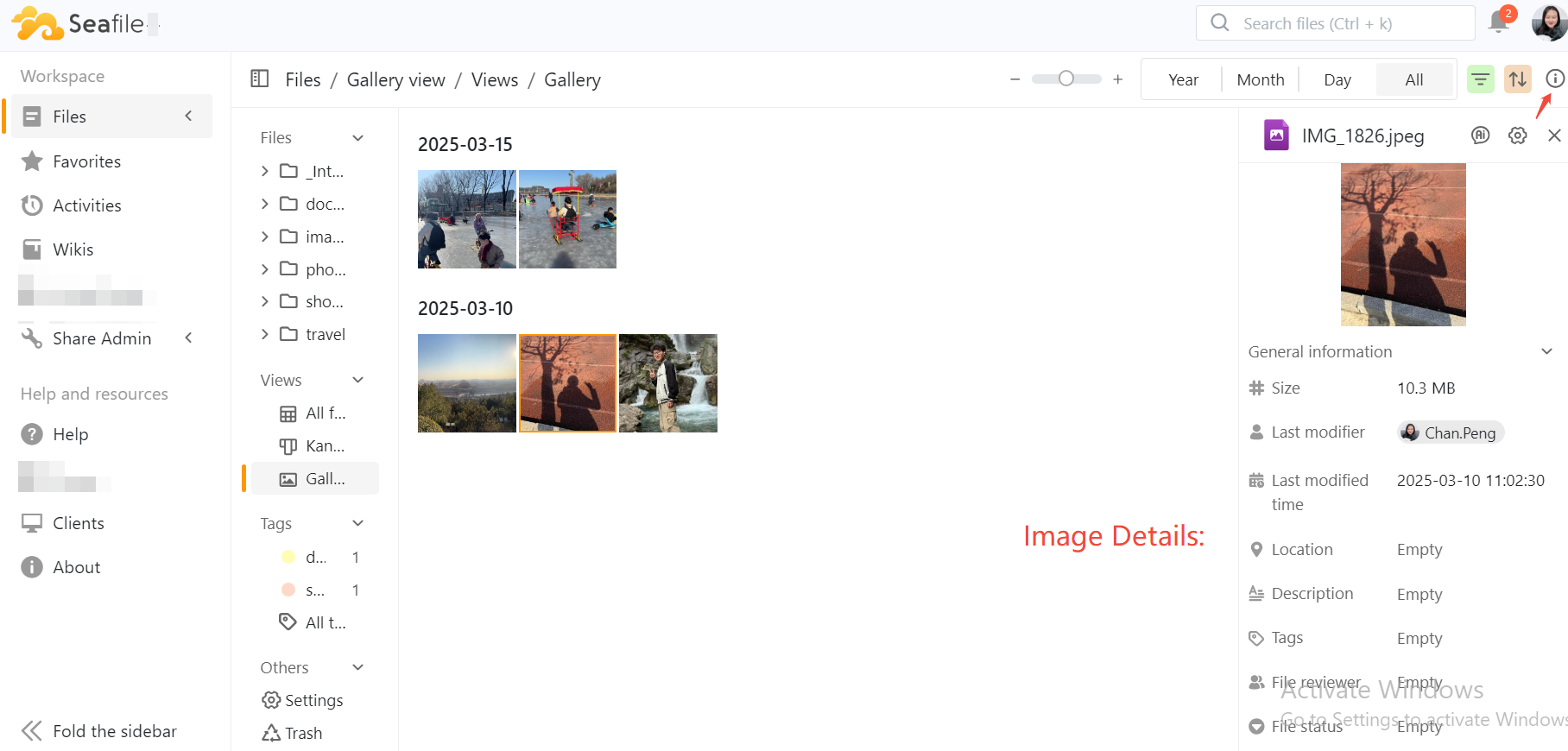Image resolution: width=1568 pixels, height=751 pixels.
Task: Open the AI icon in details panel
Action: 1480,136
